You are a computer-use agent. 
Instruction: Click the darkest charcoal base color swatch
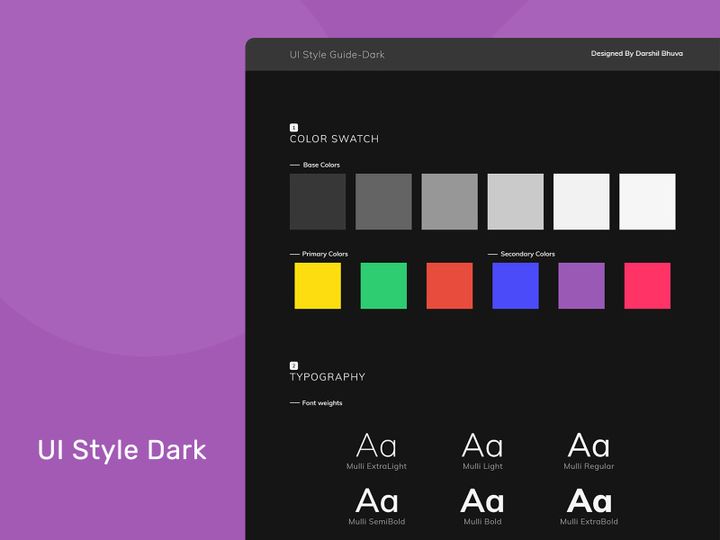click(x=318, y=202)
